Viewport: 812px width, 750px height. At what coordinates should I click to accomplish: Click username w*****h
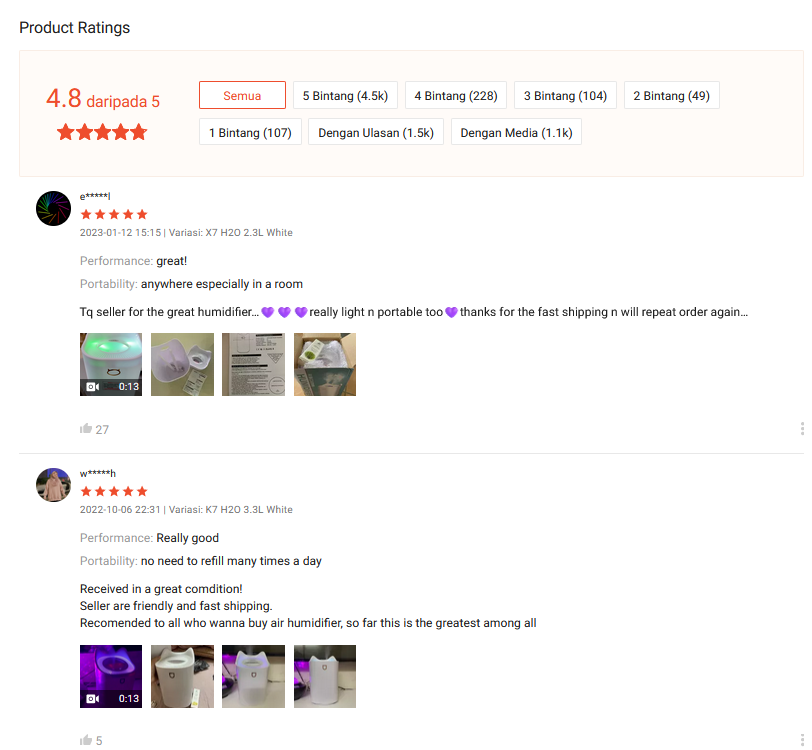[98, 473]
